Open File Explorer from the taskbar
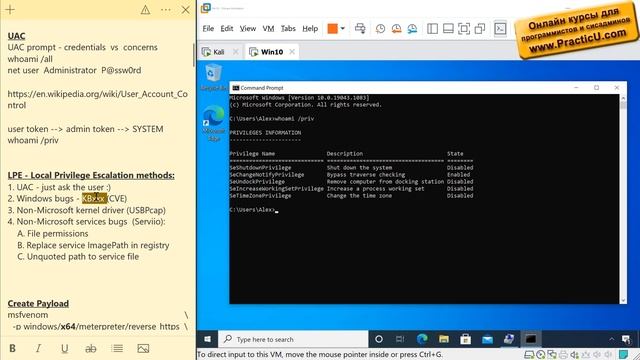This screenshot has height=360, width=640. tap(444, 339)
